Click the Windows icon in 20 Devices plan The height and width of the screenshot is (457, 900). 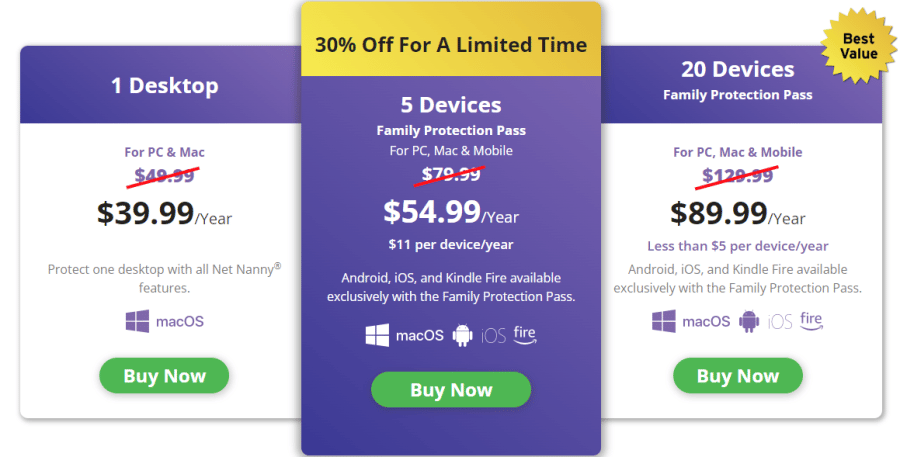coord(664,322)
